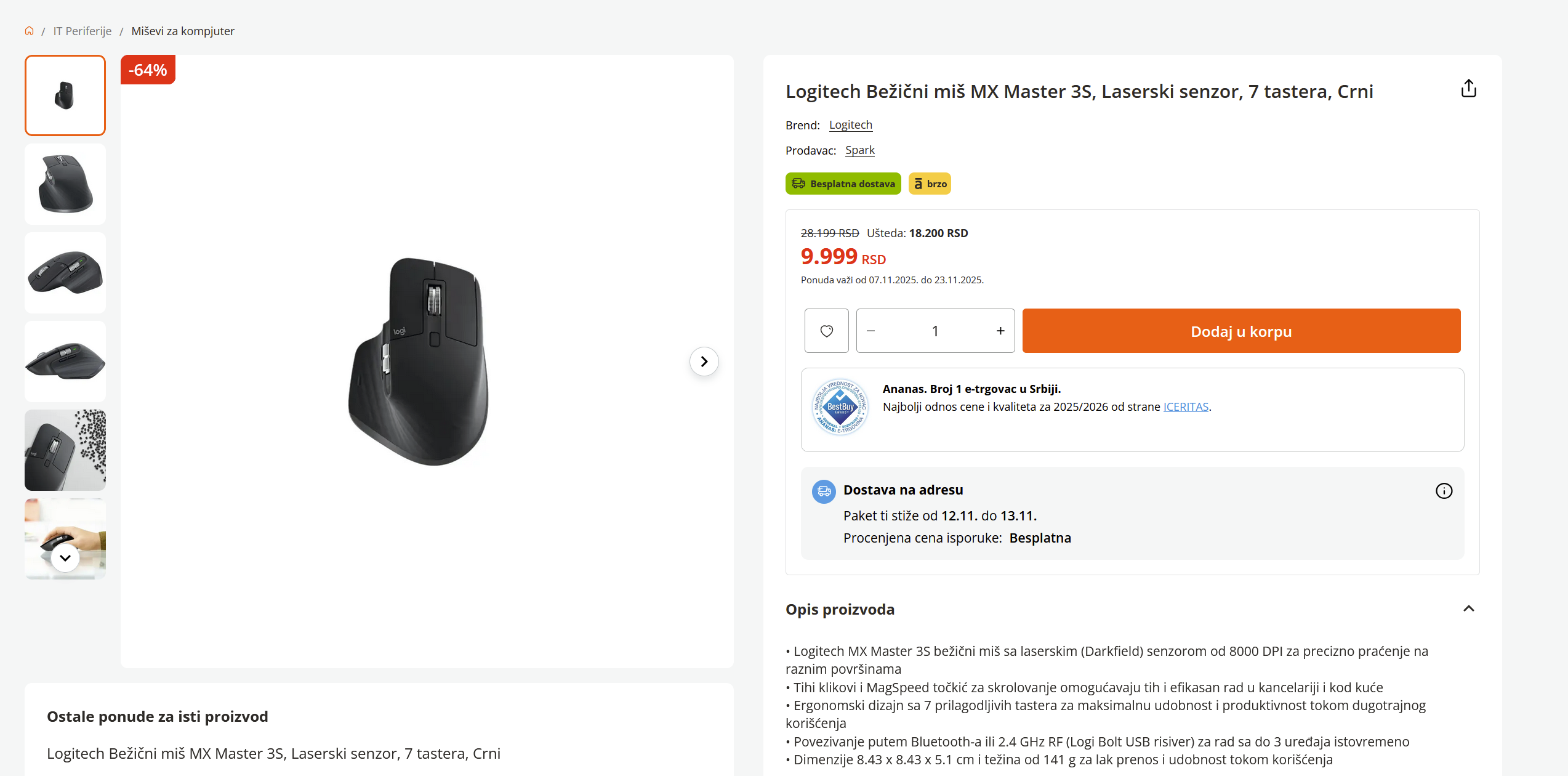Follow the ICERITAS link
Viewport: 1568px width, 776px height.
click(x=1186, y=406)
